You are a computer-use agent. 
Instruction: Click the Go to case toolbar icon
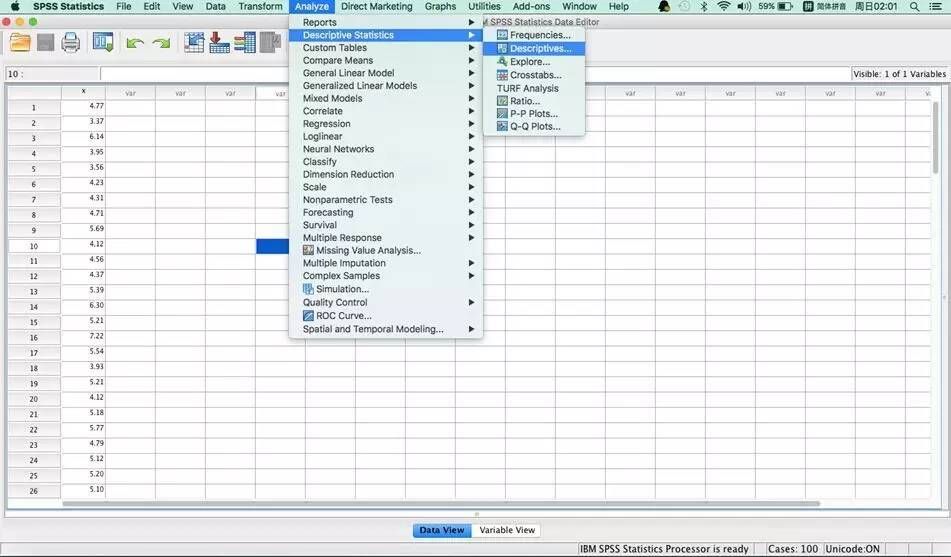point(194,42)
